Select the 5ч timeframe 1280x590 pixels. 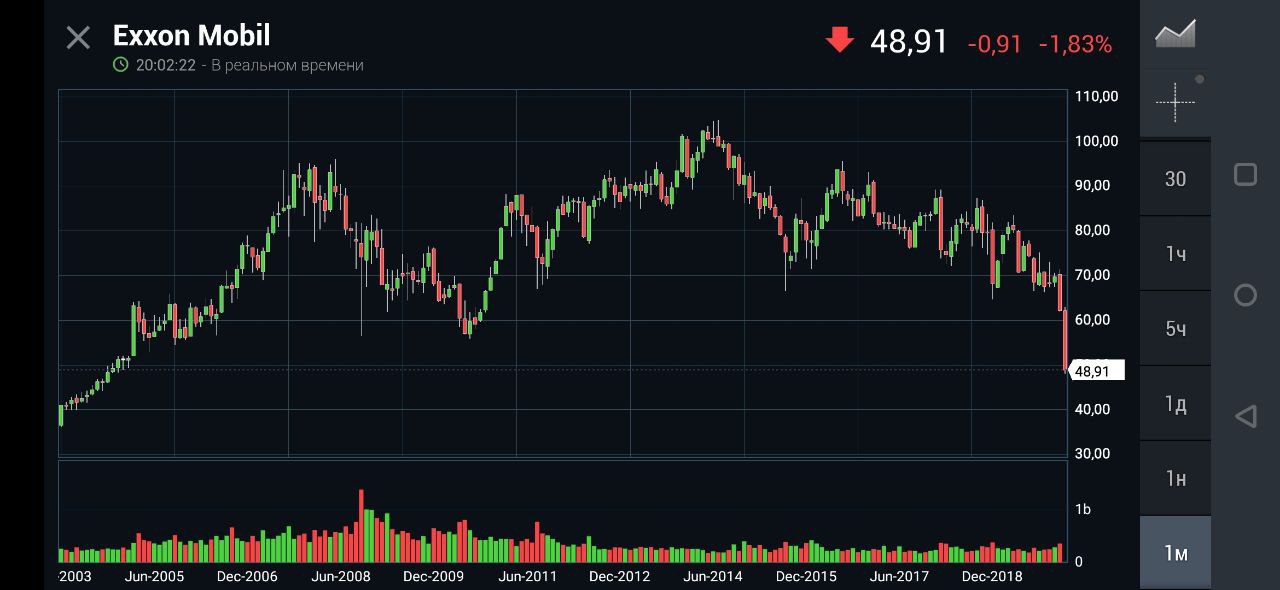point(1175,329)
